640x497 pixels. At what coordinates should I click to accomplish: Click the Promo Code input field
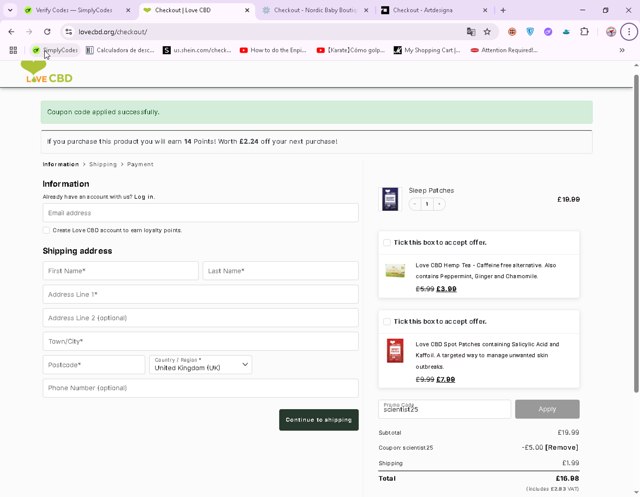pyautogui.click(x=444, y=409)
